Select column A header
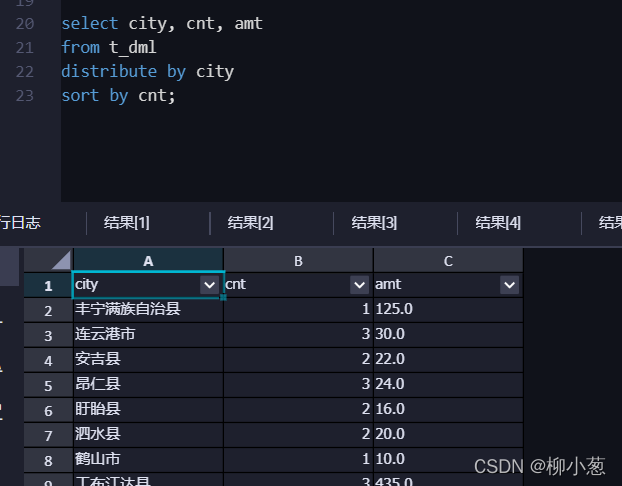The height and width of the screenshot is (486, 622). click(x=148, y=261)
